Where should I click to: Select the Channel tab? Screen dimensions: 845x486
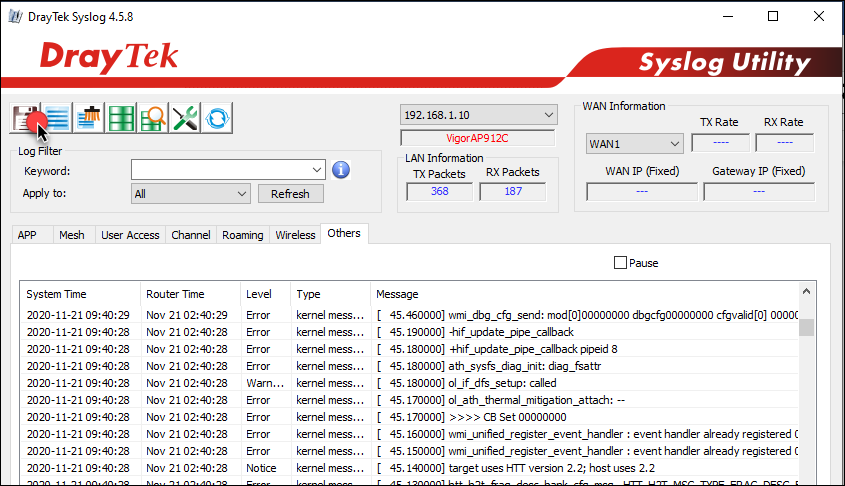point(191,235)
